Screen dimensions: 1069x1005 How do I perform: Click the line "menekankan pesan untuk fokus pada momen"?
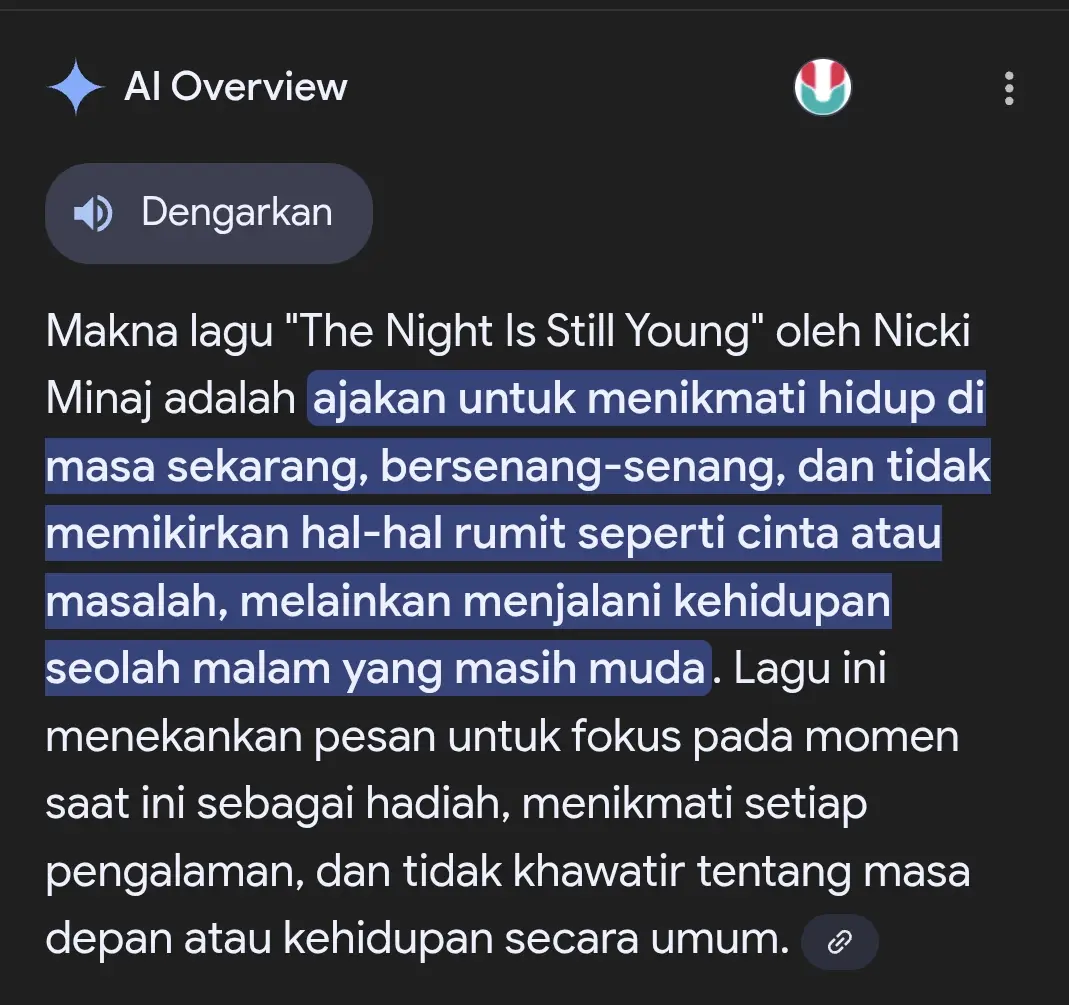tap(502, 736)
